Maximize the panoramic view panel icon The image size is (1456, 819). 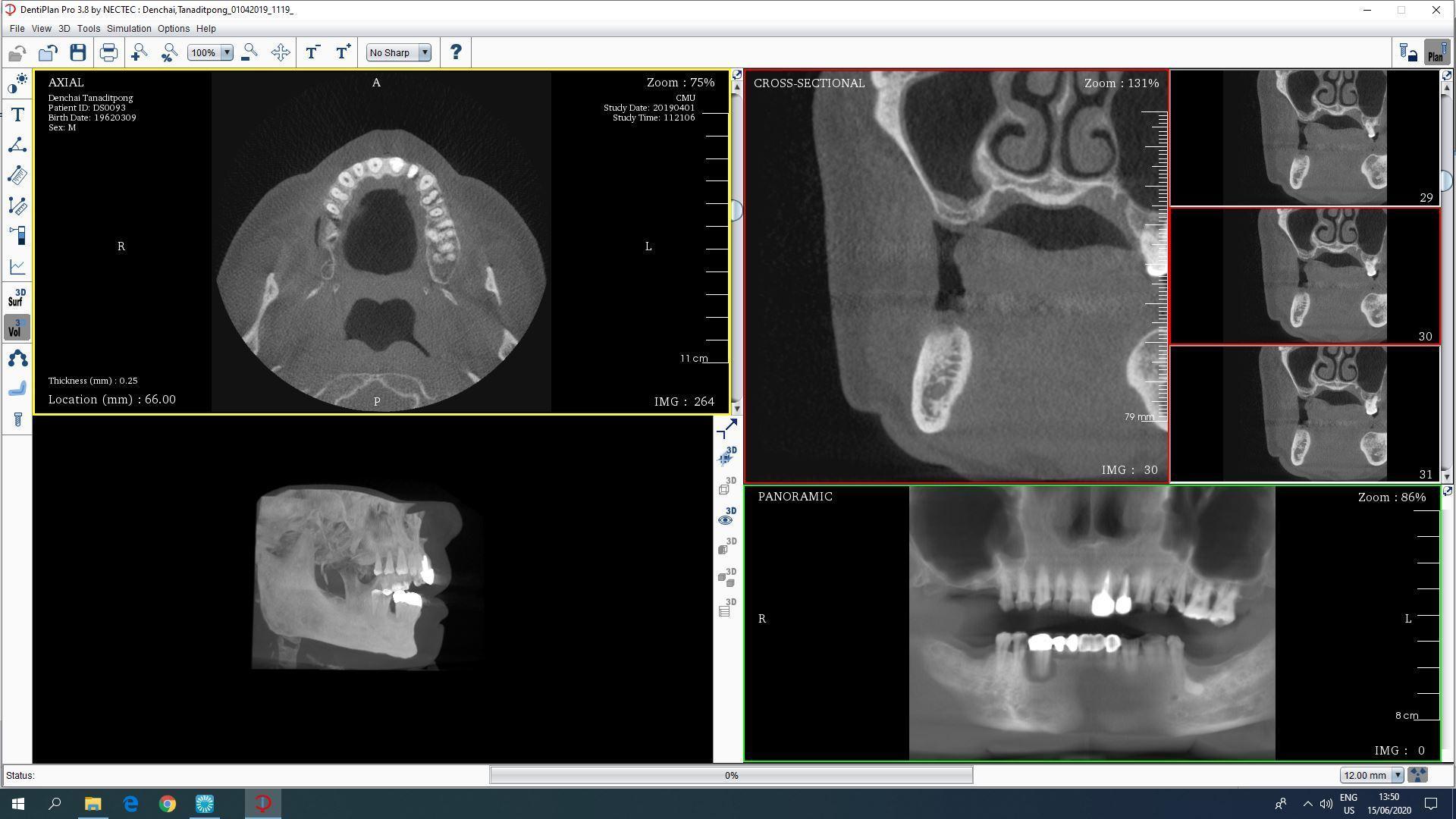click(x=1446, y=491)
